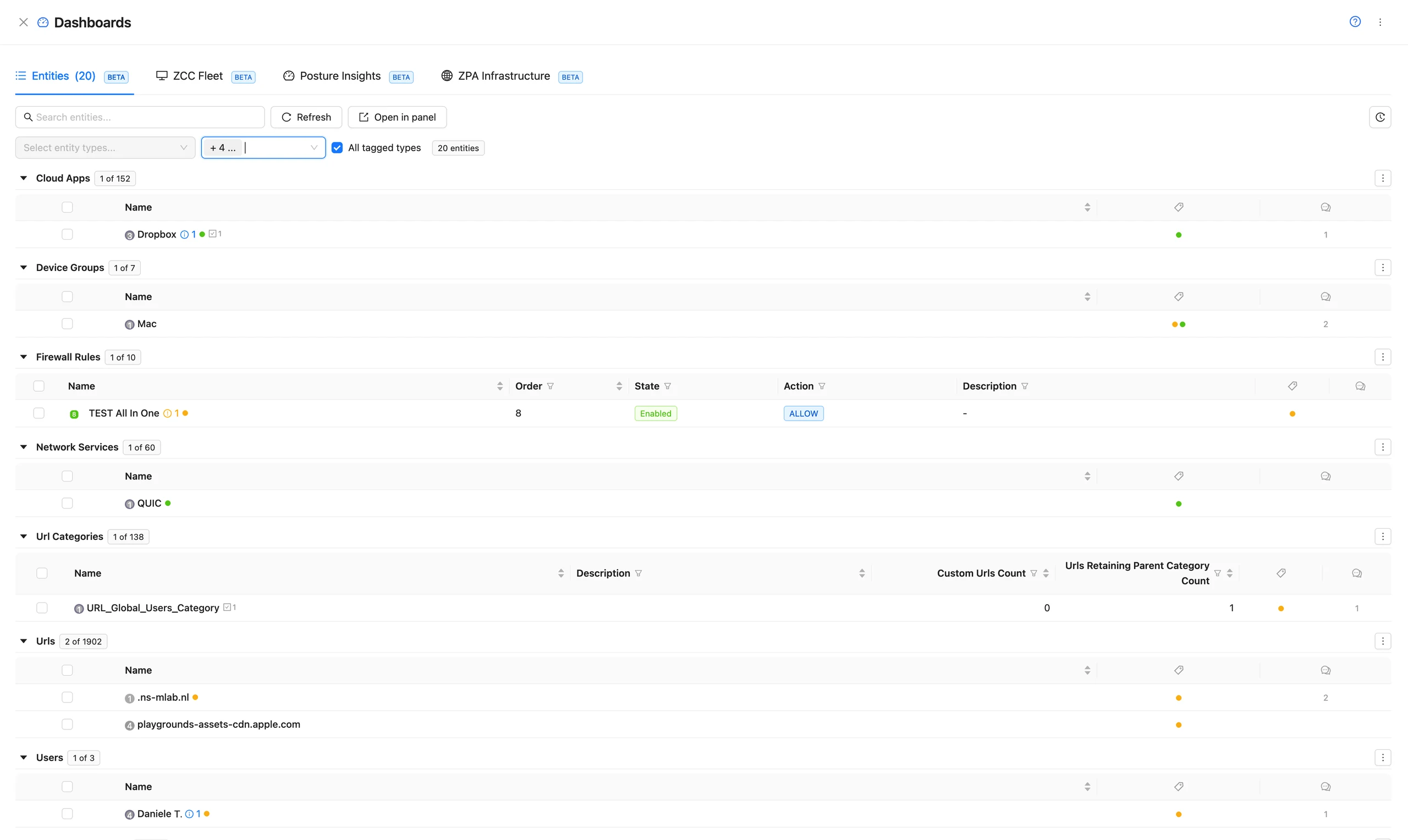Collapse the Url Categories section
Image resolution: width=1408 pixels, height=840 pixels.
24,537
